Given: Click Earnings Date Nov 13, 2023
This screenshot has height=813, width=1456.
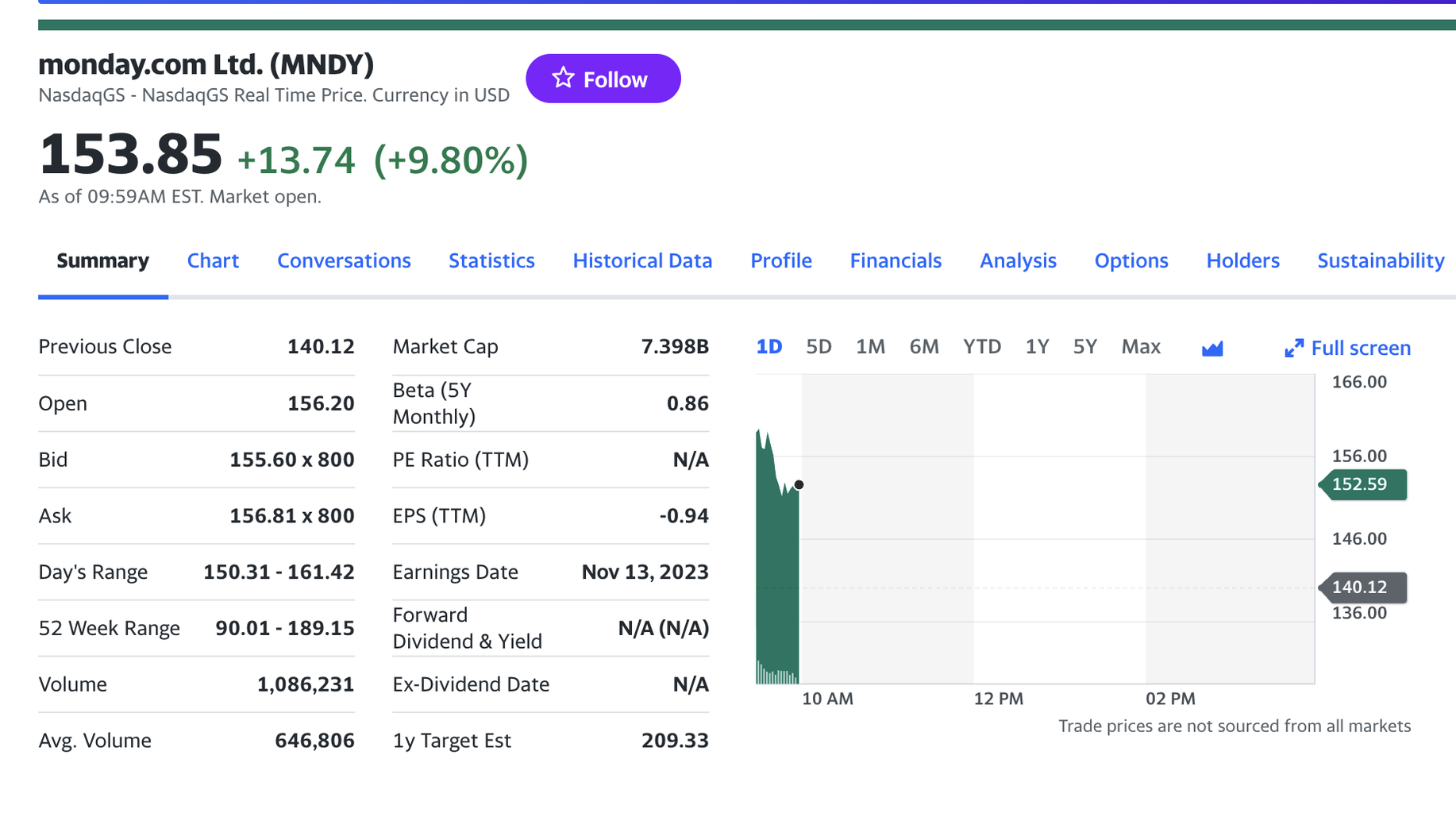Looking at the screenshot, I should (645, 572).
